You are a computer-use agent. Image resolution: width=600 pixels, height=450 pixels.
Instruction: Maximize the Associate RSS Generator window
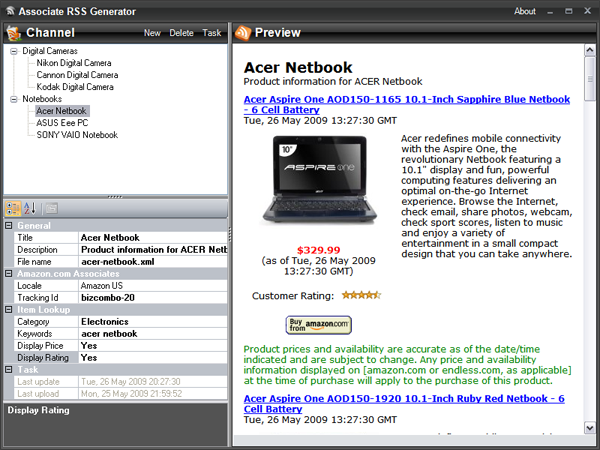pyautogui.click(x=569, y=11)
